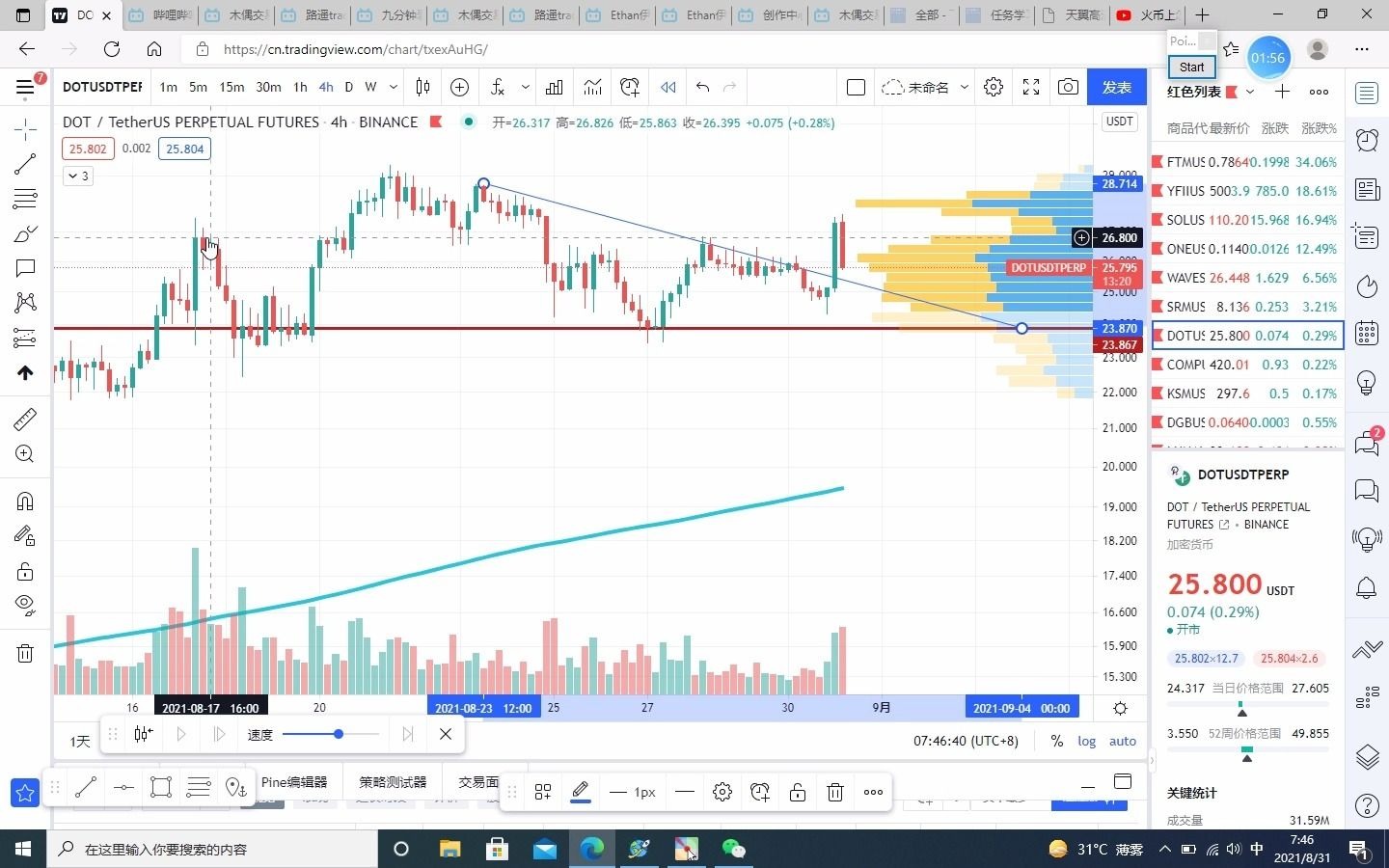Open the 策略测试器 tab
1389x868 pixels.
(x=393, y=782)
